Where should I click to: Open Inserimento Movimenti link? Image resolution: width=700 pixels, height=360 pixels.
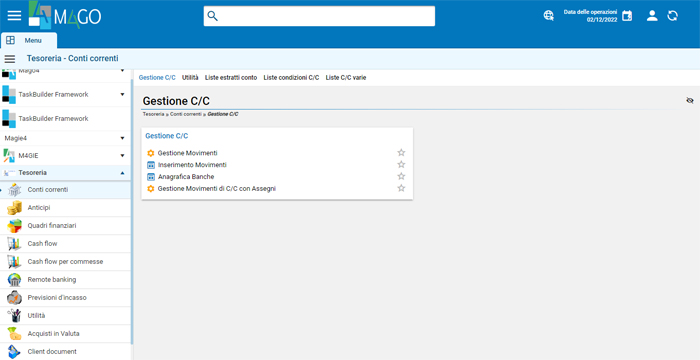point(192,165)
